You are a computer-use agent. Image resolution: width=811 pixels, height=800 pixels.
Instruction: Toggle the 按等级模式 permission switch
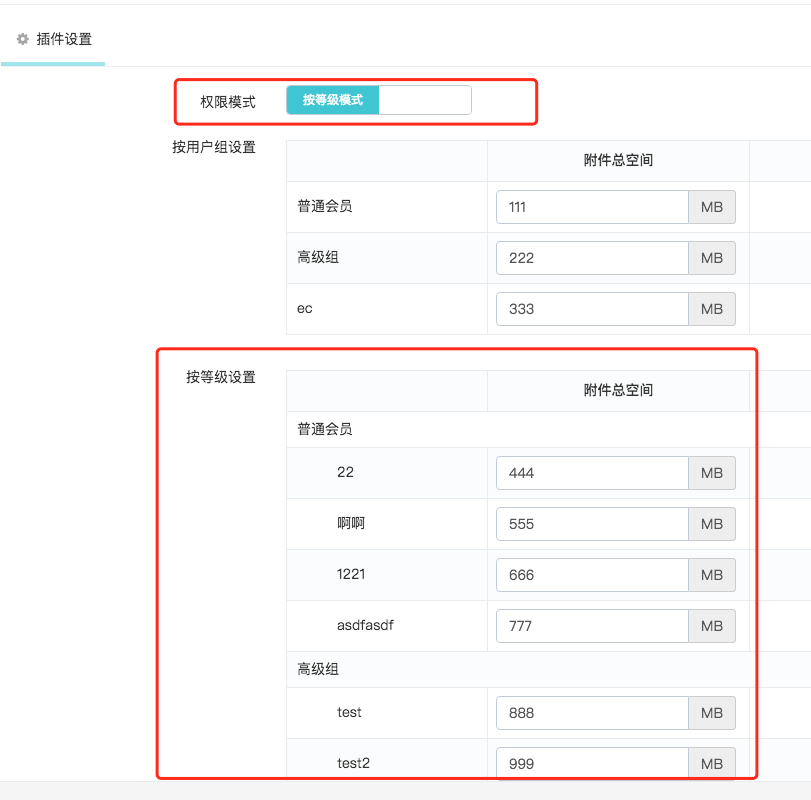[x=379, y=100]
